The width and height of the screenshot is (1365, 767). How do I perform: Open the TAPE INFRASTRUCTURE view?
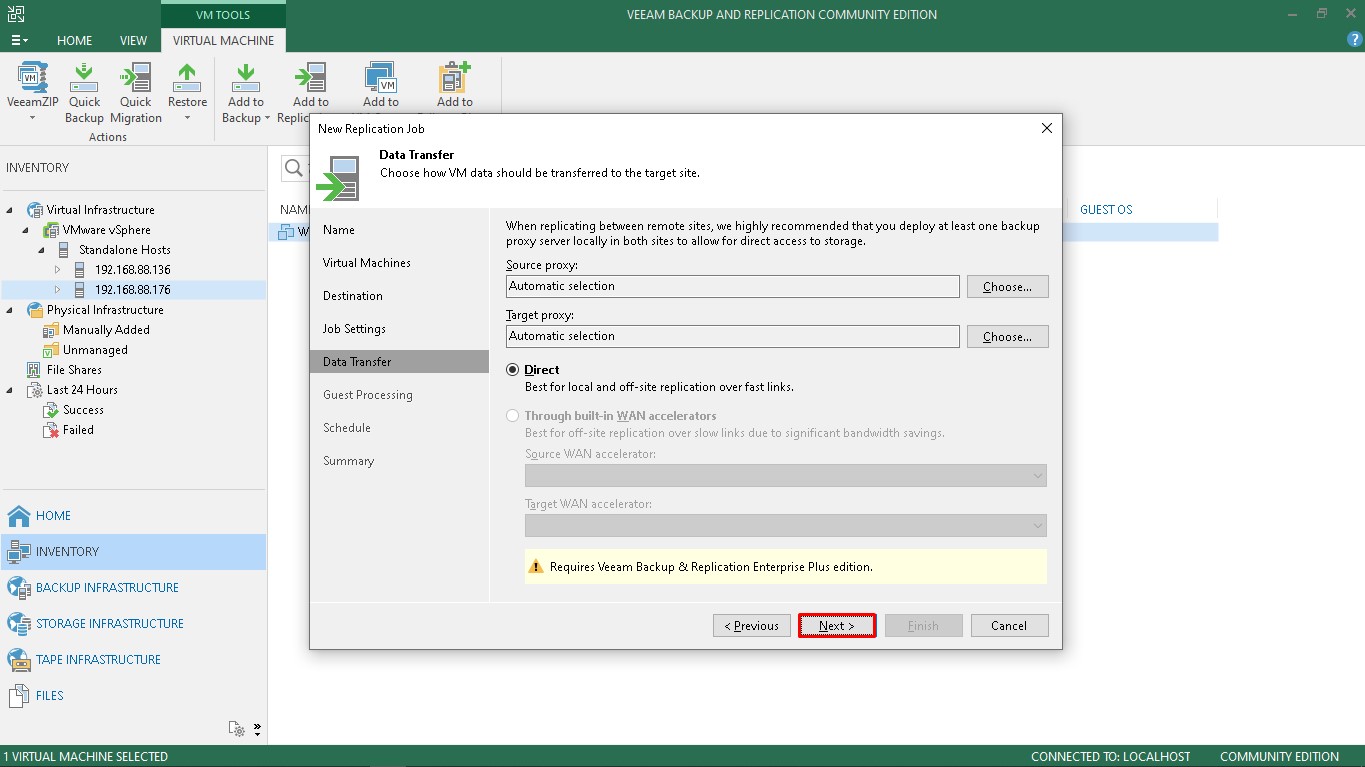tap(133, 660)
